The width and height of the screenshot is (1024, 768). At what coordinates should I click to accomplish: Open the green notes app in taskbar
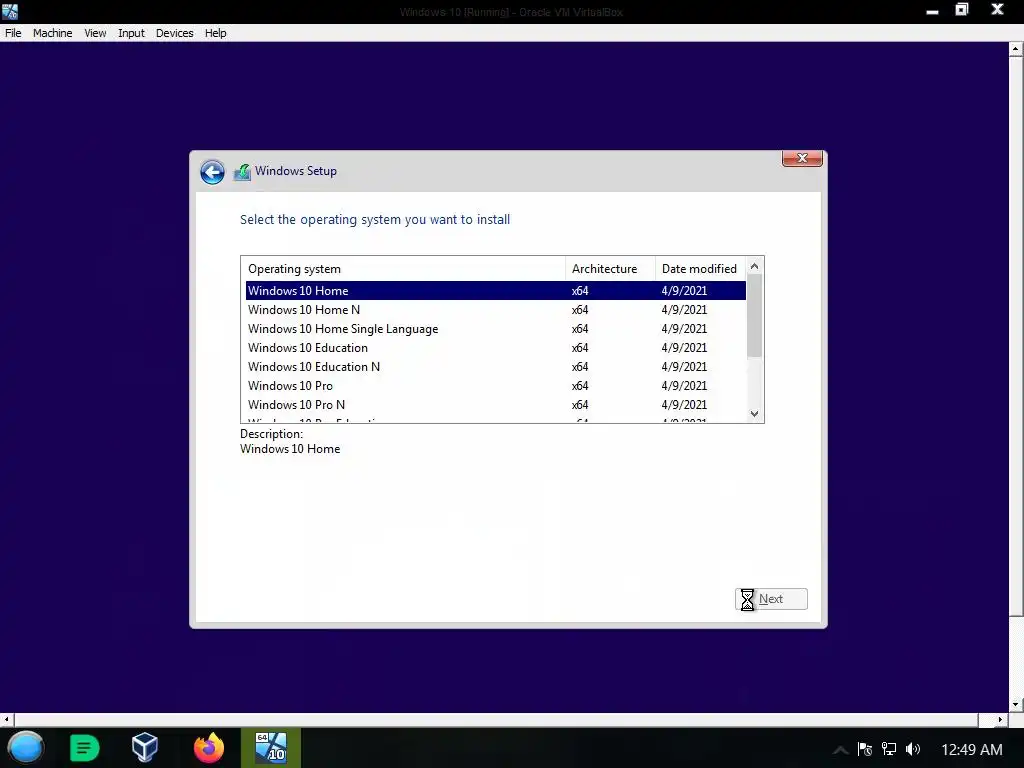coord(84,748)
